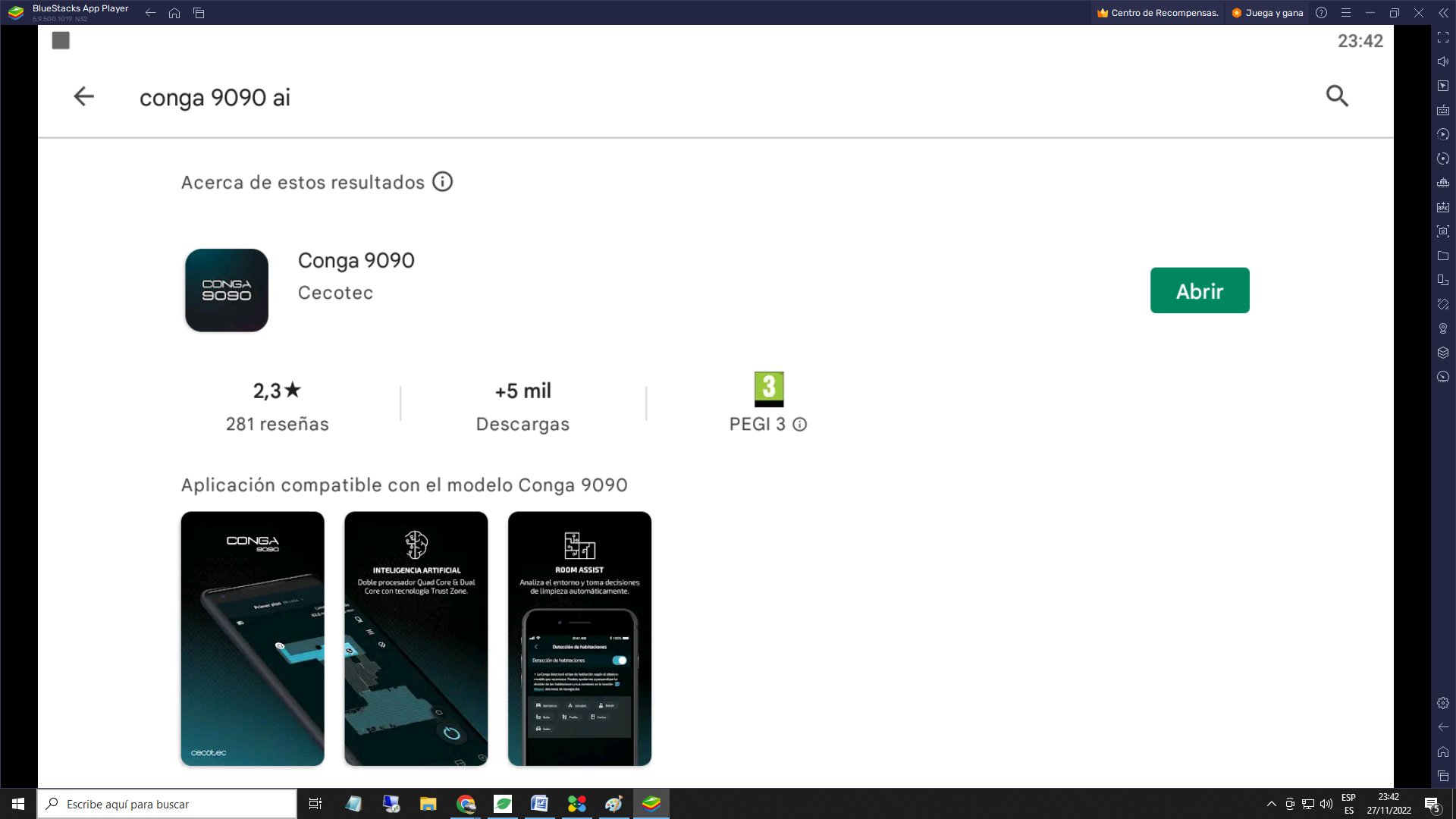Open the PEGI 3 rating badge
Image resolution: width=1456 pixels, height=819 pixels.
[x=769, y=389]
